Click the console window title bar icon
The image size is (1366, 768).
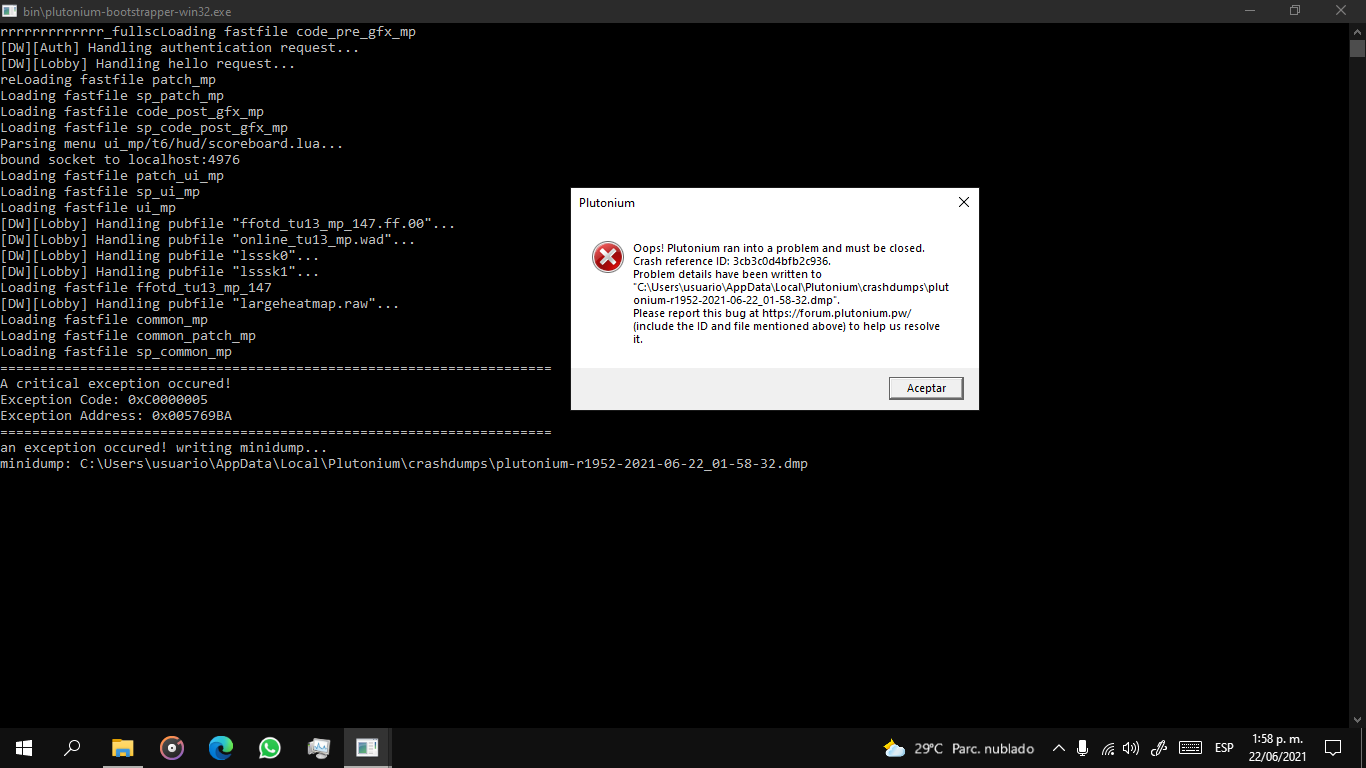tap(10, 11)
